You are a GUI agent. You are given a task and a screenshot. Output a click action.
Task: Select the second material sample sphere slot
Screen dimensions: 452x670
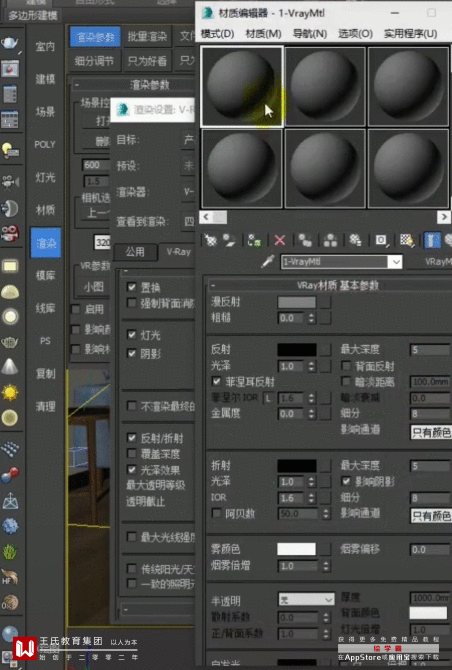tap(325, 87)
